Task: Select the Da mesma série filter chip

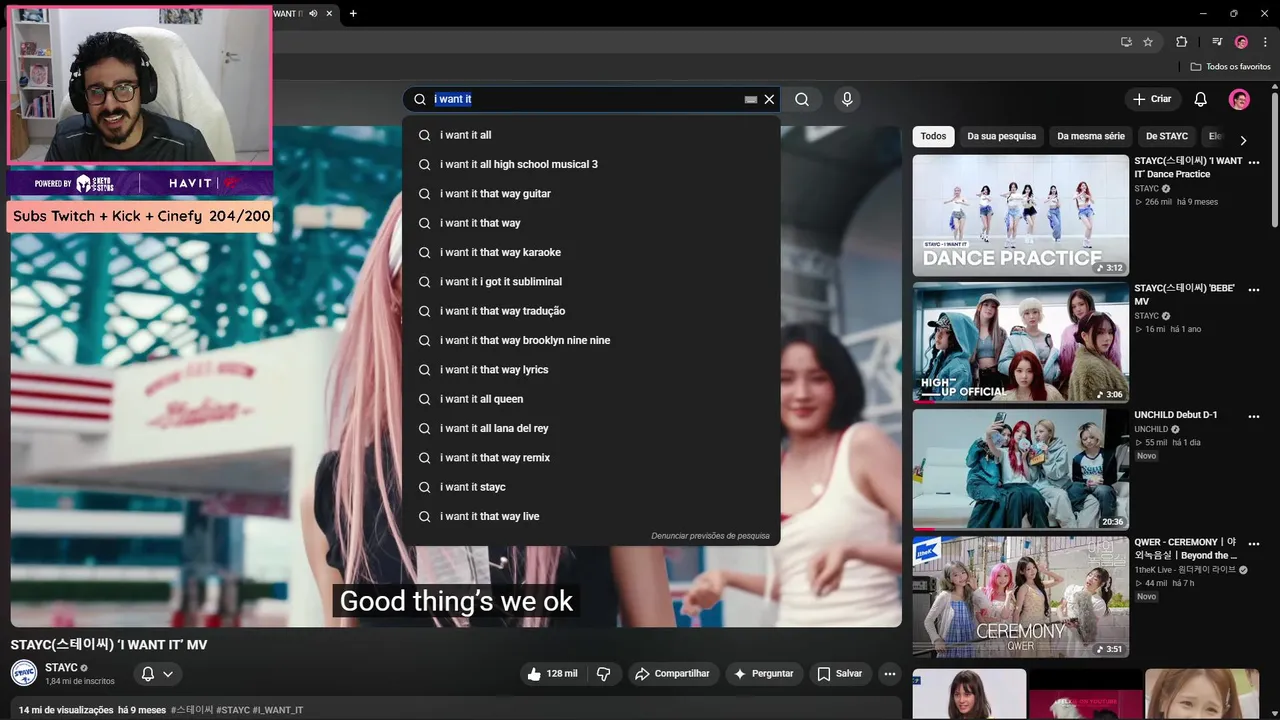Action: pyautogui.click(x=1090, y=136)
